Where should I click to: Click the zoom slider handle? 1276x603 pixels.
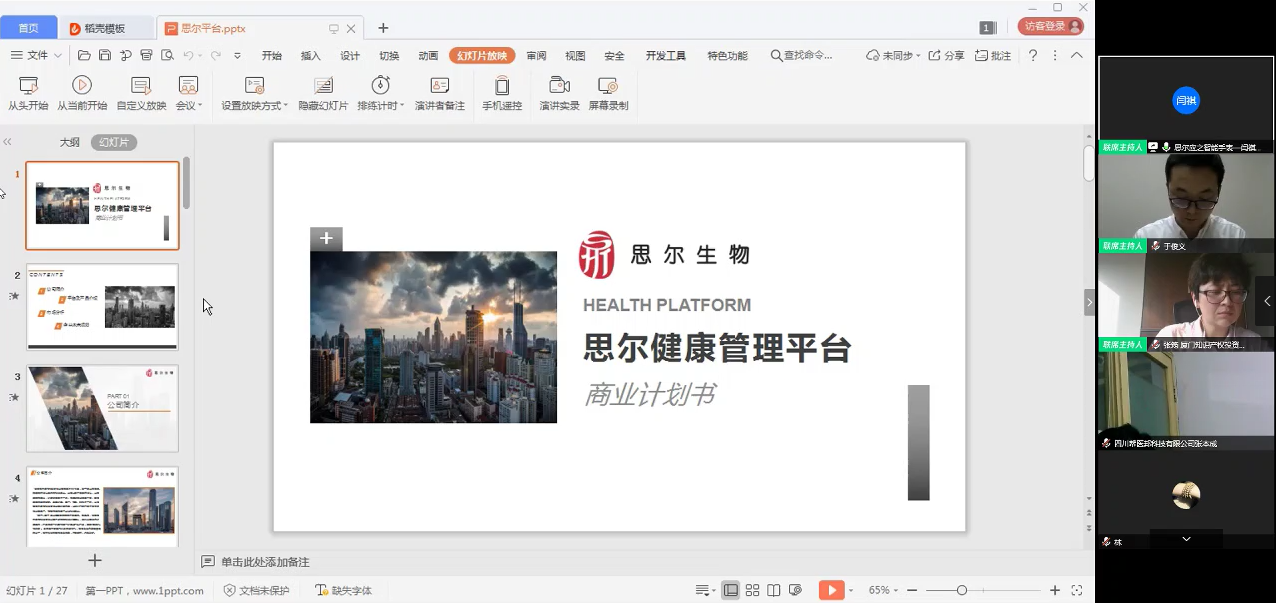961,590
